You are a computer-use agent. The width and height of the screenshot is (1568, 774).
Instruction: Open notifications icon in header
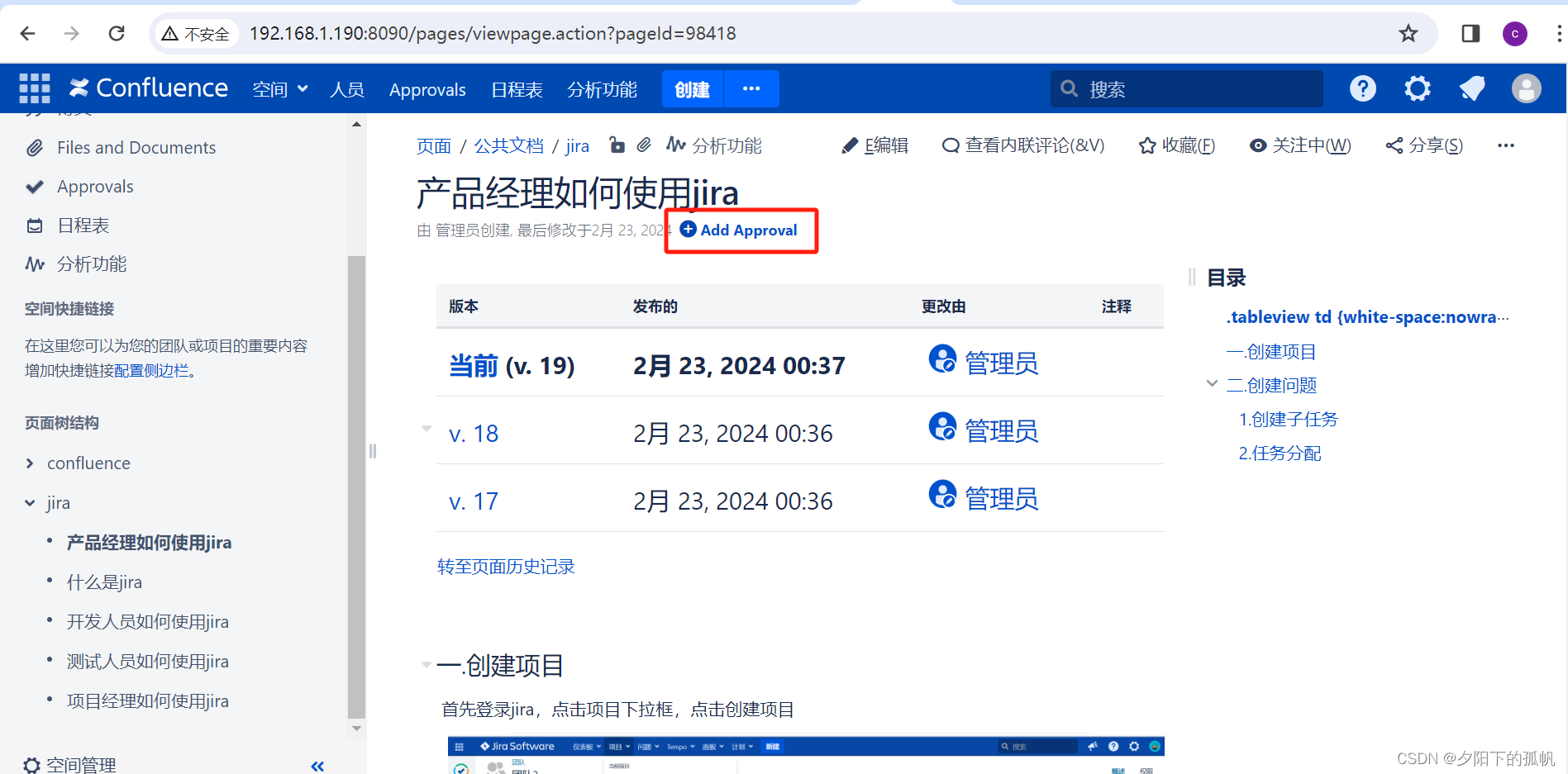point(1472,88)
